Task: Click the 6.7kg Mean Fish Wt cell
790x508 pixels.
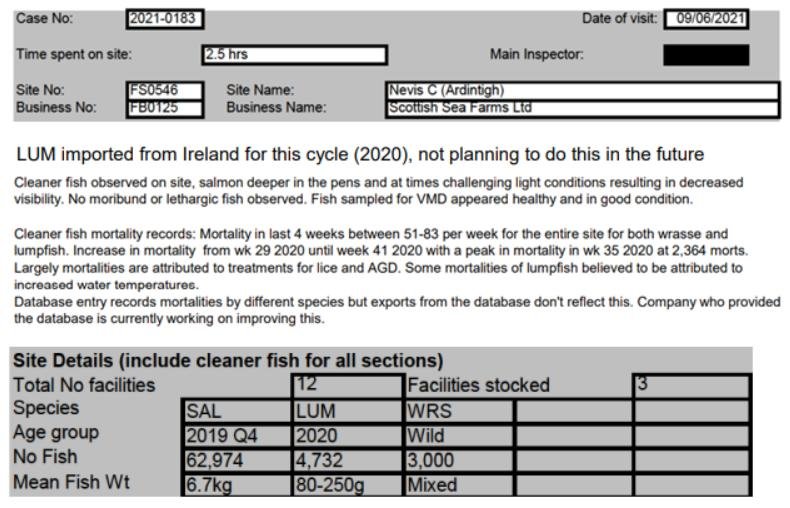Action: [237, 486]
